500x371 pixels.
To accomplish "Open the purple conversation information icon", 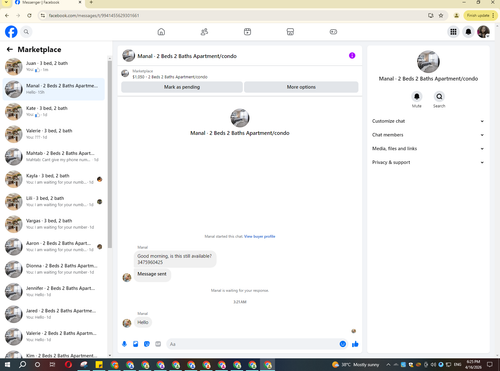I will coord(352,56).
